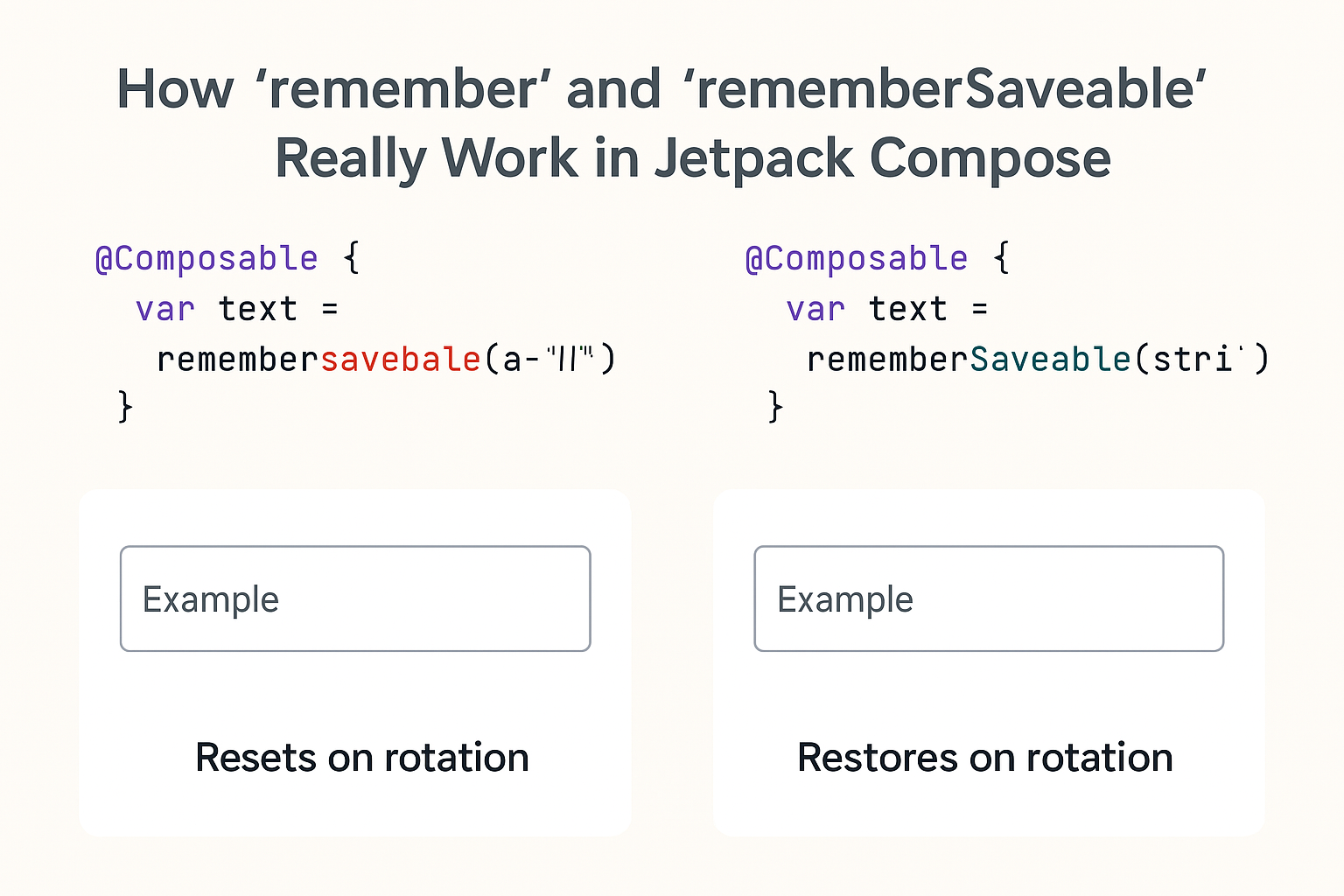Click the right @Composable annotation
1344x896 pixels.
tap(857, 259)
